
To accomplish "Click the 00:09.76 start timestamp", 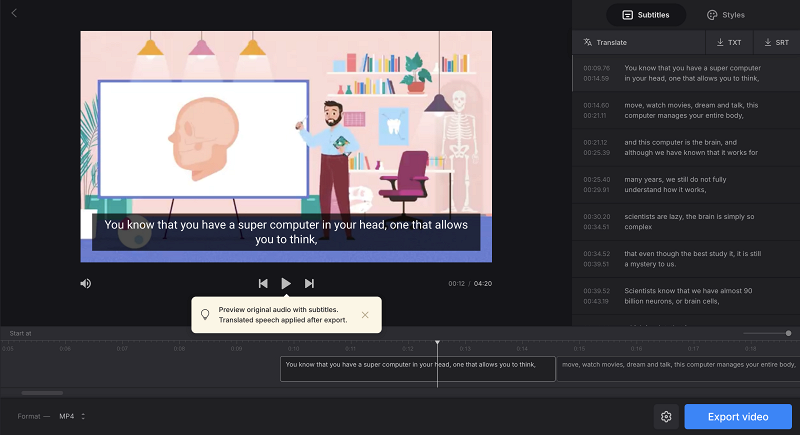I will (596, 68).
